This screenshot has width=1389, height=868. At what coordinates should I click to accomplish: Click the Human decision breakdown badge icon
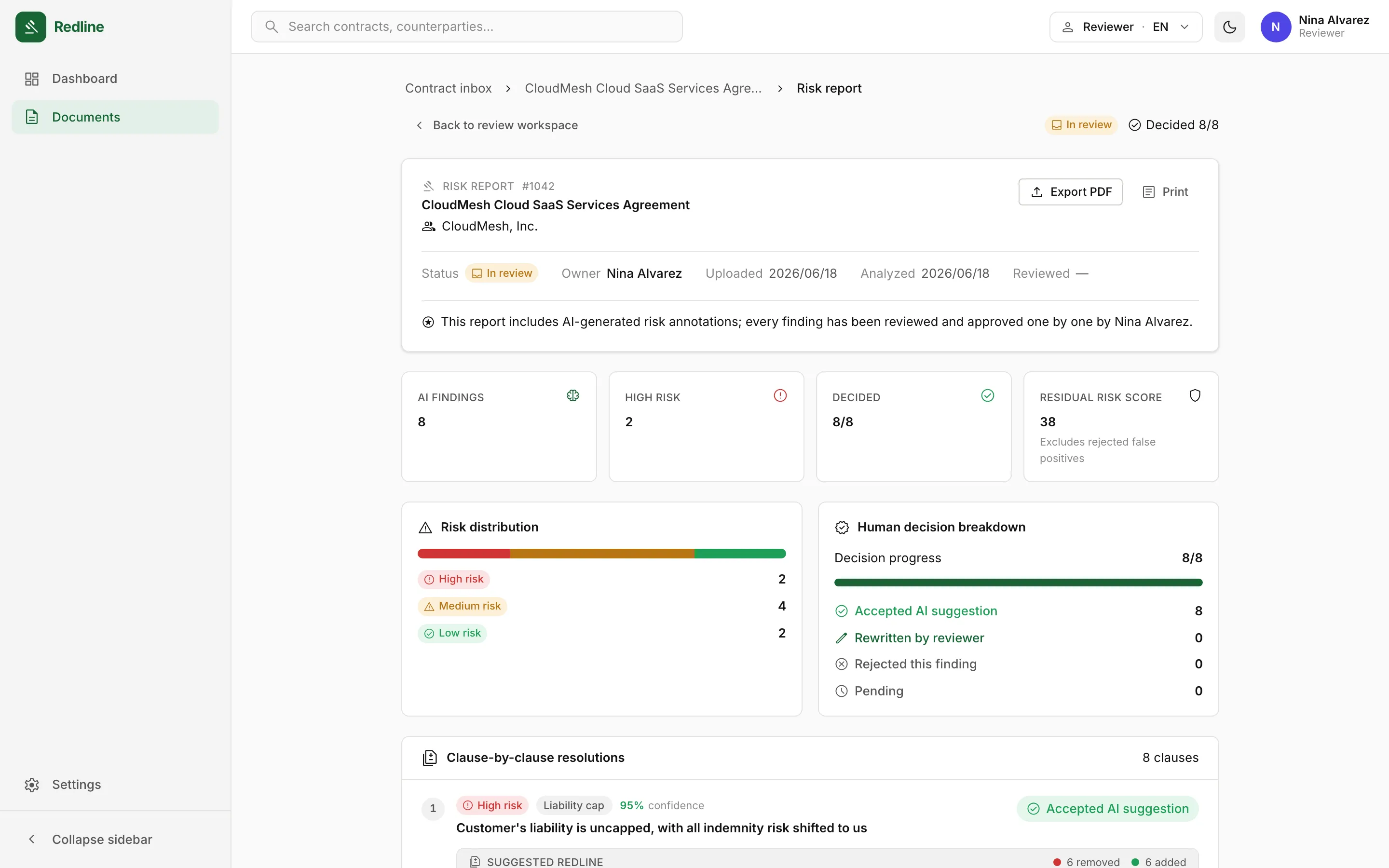click(842, 528)
